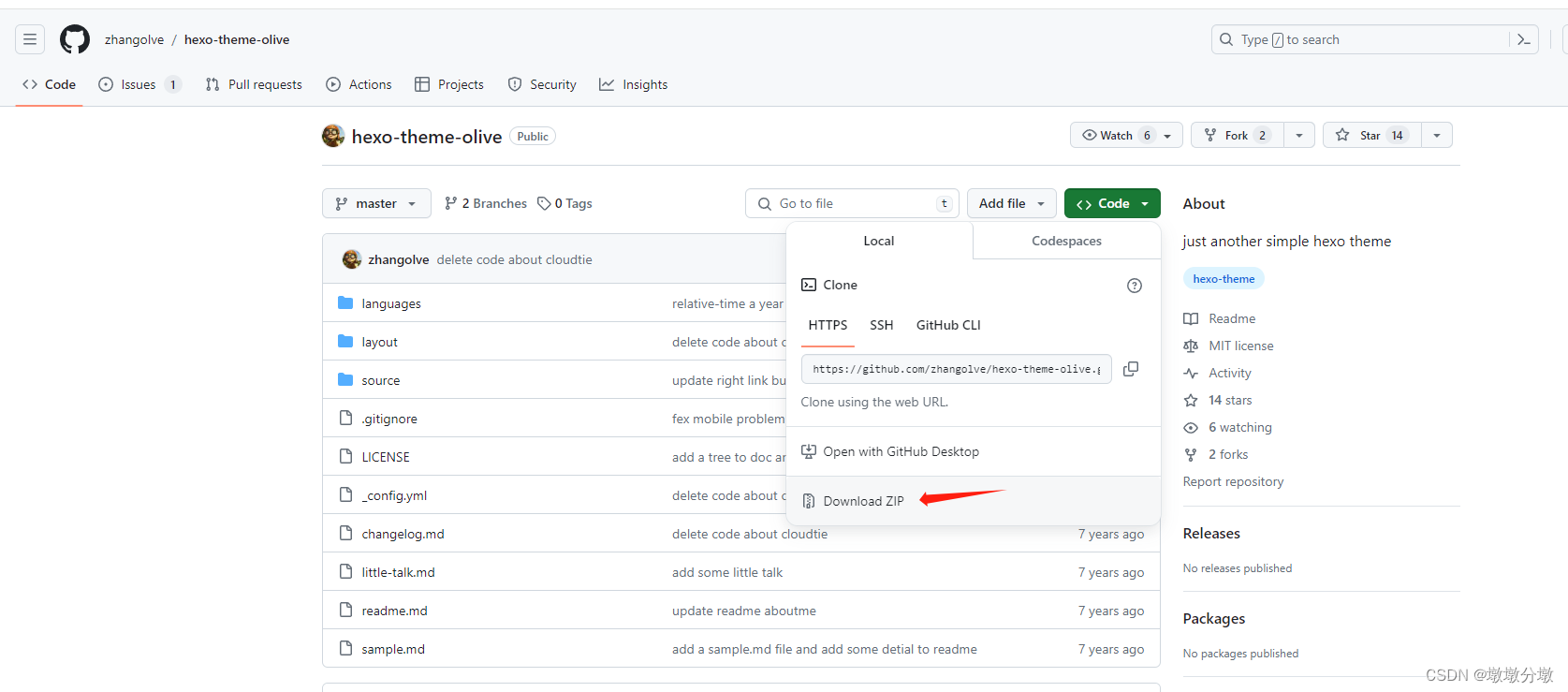Image resolution: width=1568 pixels, height=692 pixels.
Task: Open the Report repository link
Action: click(1233, 481)
